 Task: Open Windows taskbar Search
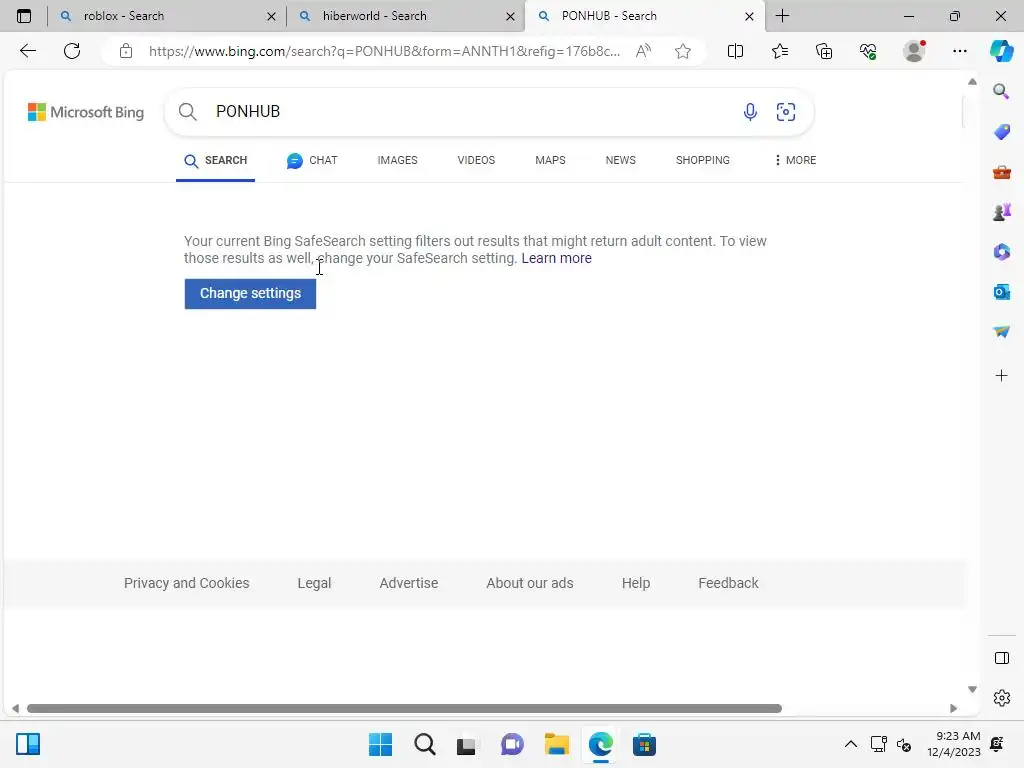(424, 744)
